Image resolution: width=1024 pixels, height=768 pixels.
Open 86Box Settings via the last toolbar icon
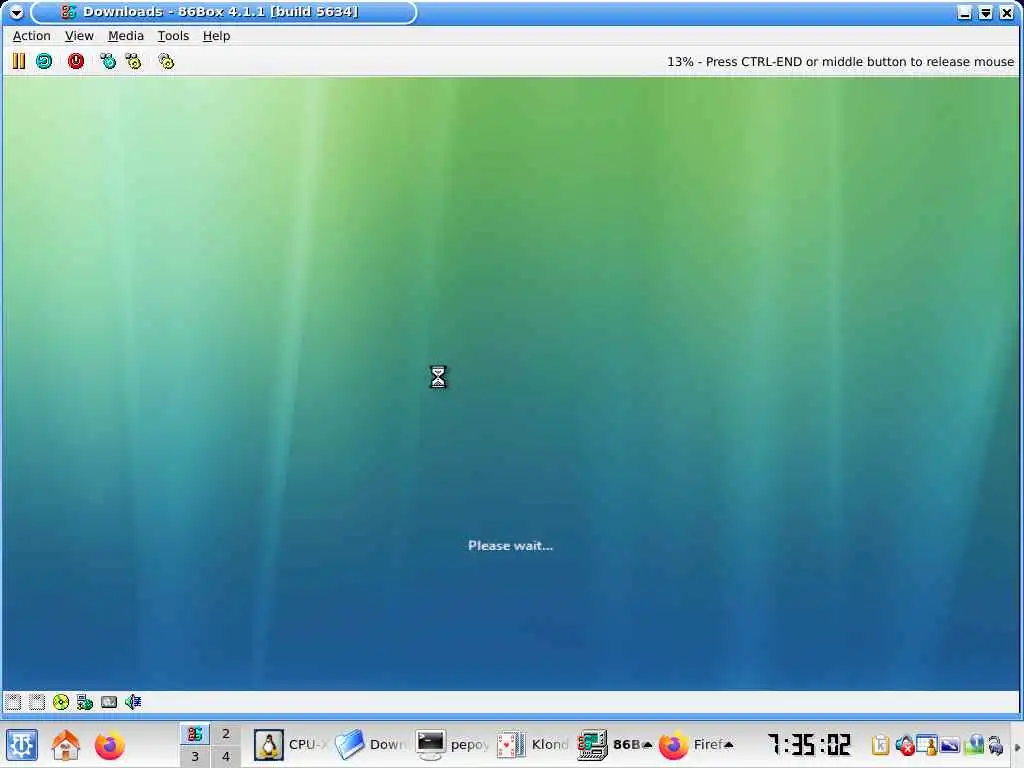(x=166, y=61)
